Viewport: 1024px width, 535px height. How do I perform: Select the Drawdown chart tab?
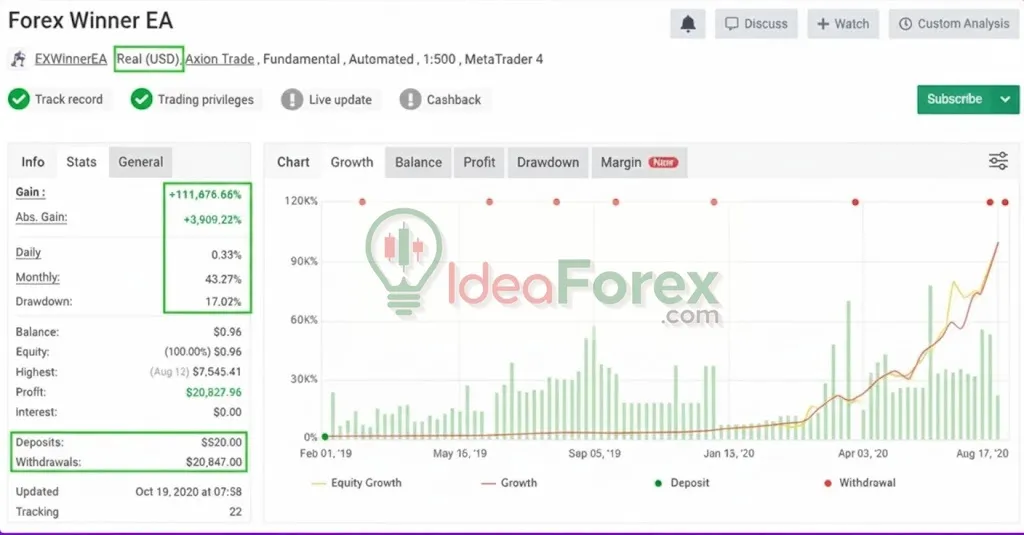point(547,162)
